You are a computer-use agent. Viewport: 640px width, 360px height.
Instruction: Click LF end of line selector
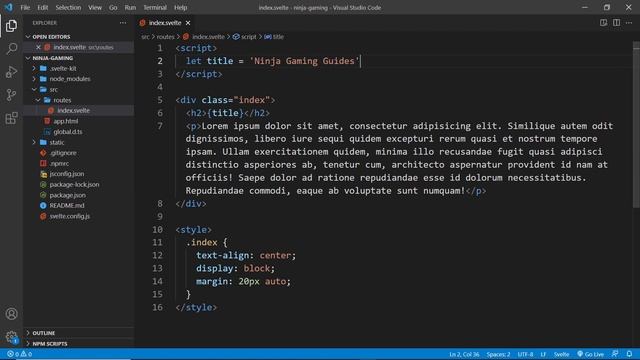(x=543, y=354)
